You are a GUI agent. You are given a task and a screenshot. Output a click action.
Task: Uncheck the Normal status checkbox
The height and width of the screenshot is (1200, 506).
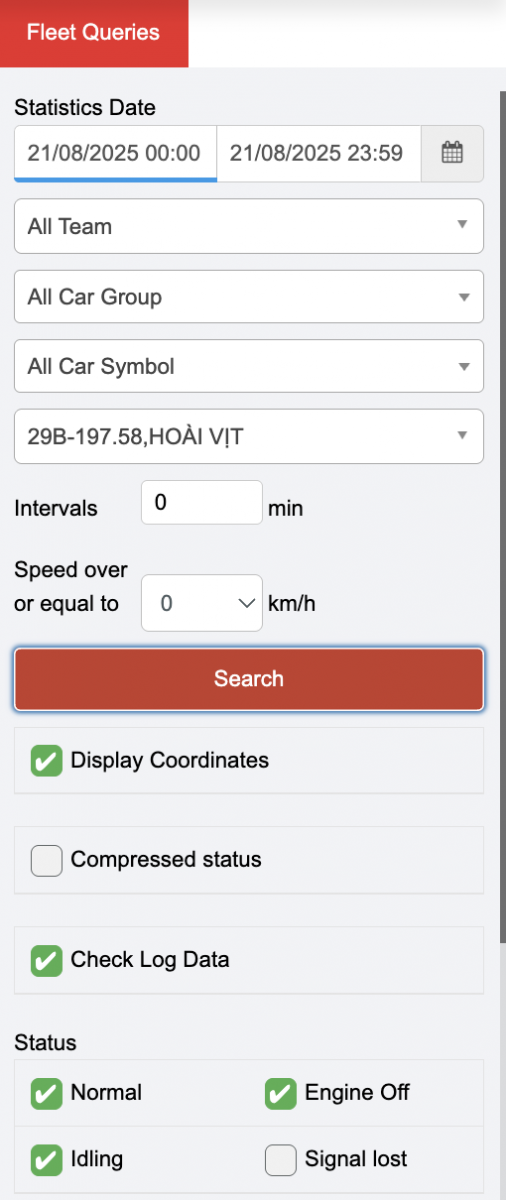tap(47, 1093)
